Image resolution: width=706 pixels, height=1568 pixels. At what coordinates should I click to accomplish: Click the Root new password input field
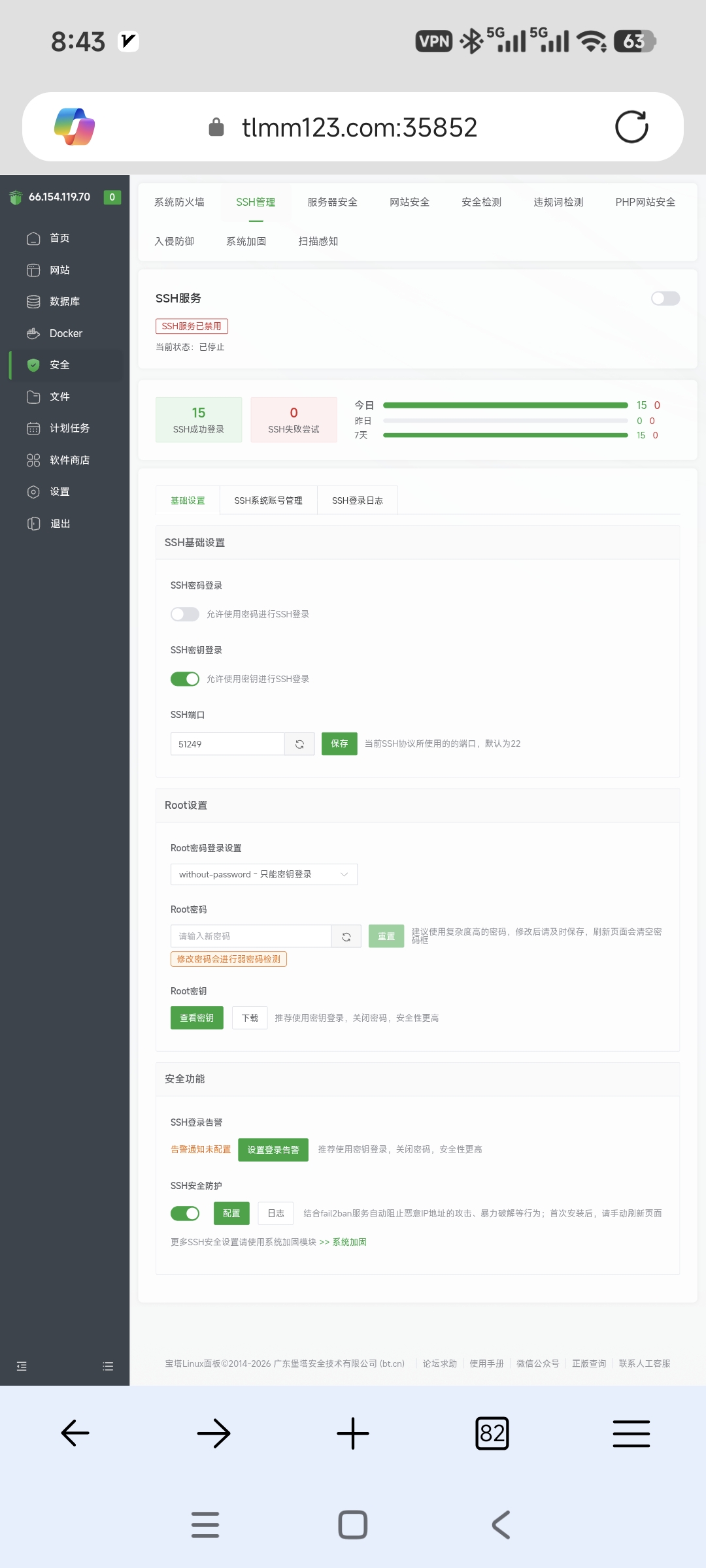tap(251, 936)
